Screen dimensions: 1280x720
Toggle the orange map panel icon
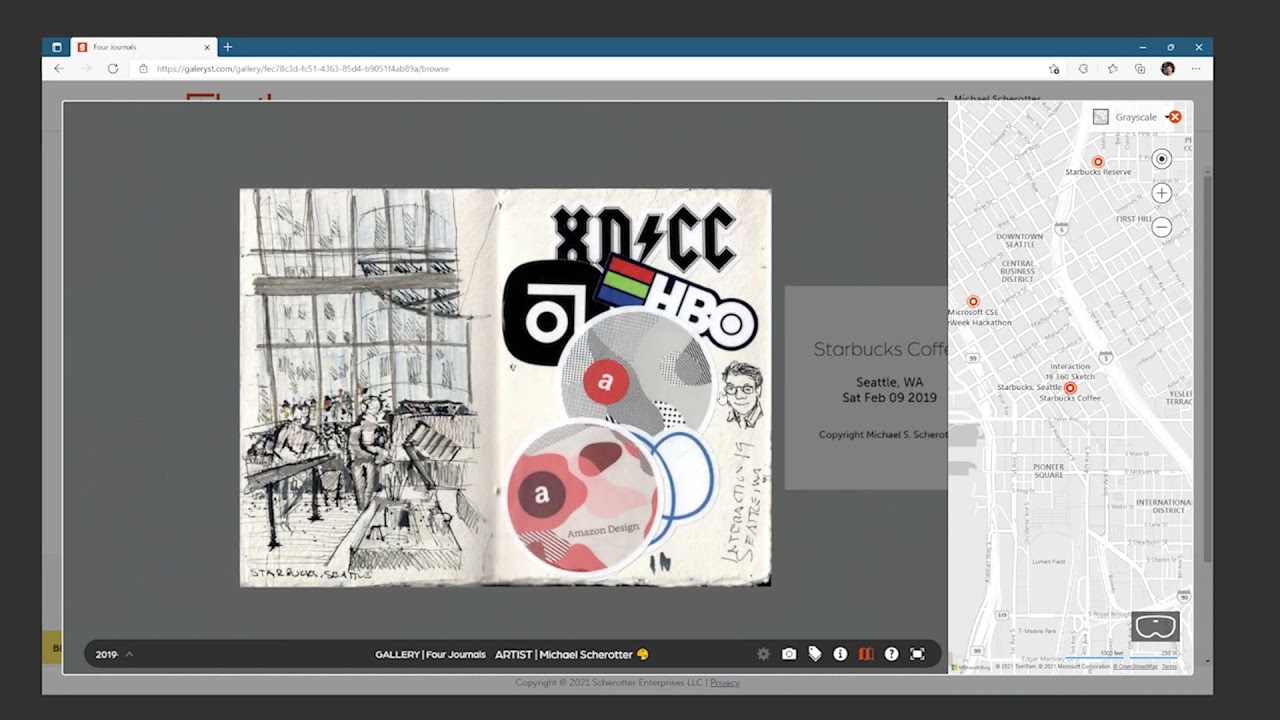tap(866, 654)
